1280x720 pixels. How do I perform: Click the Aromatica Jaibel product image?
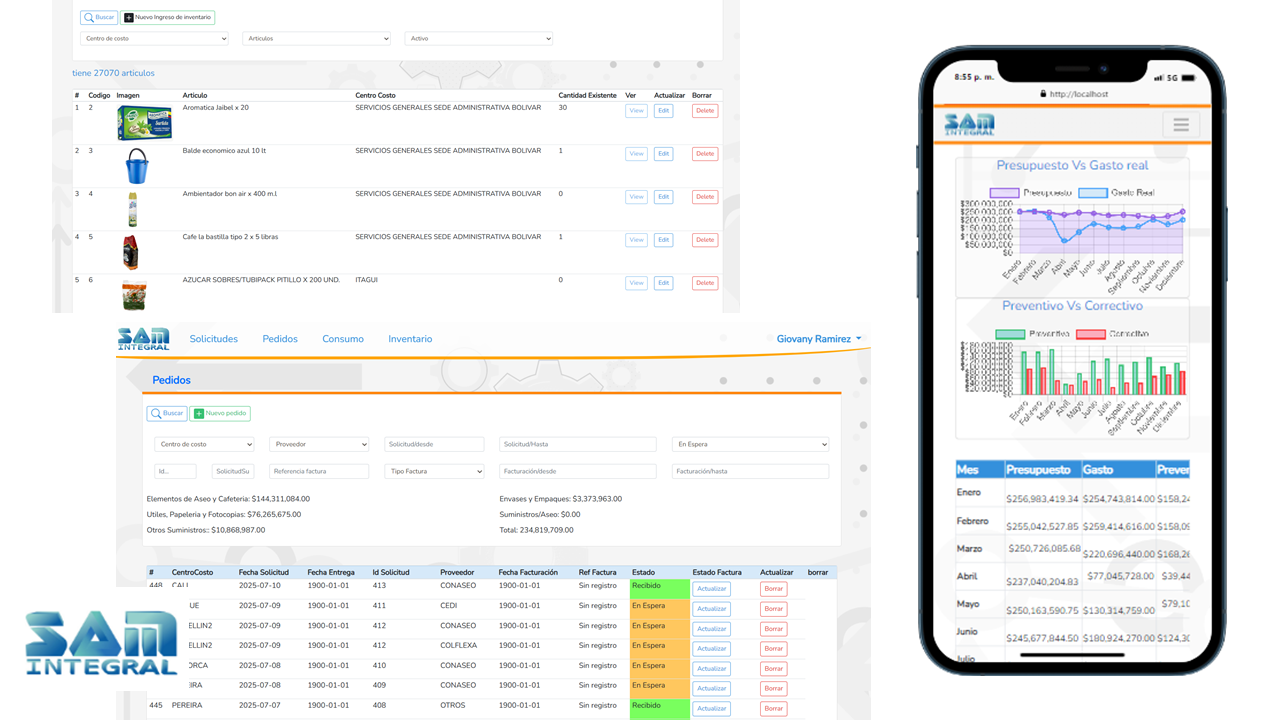[144, 123]
